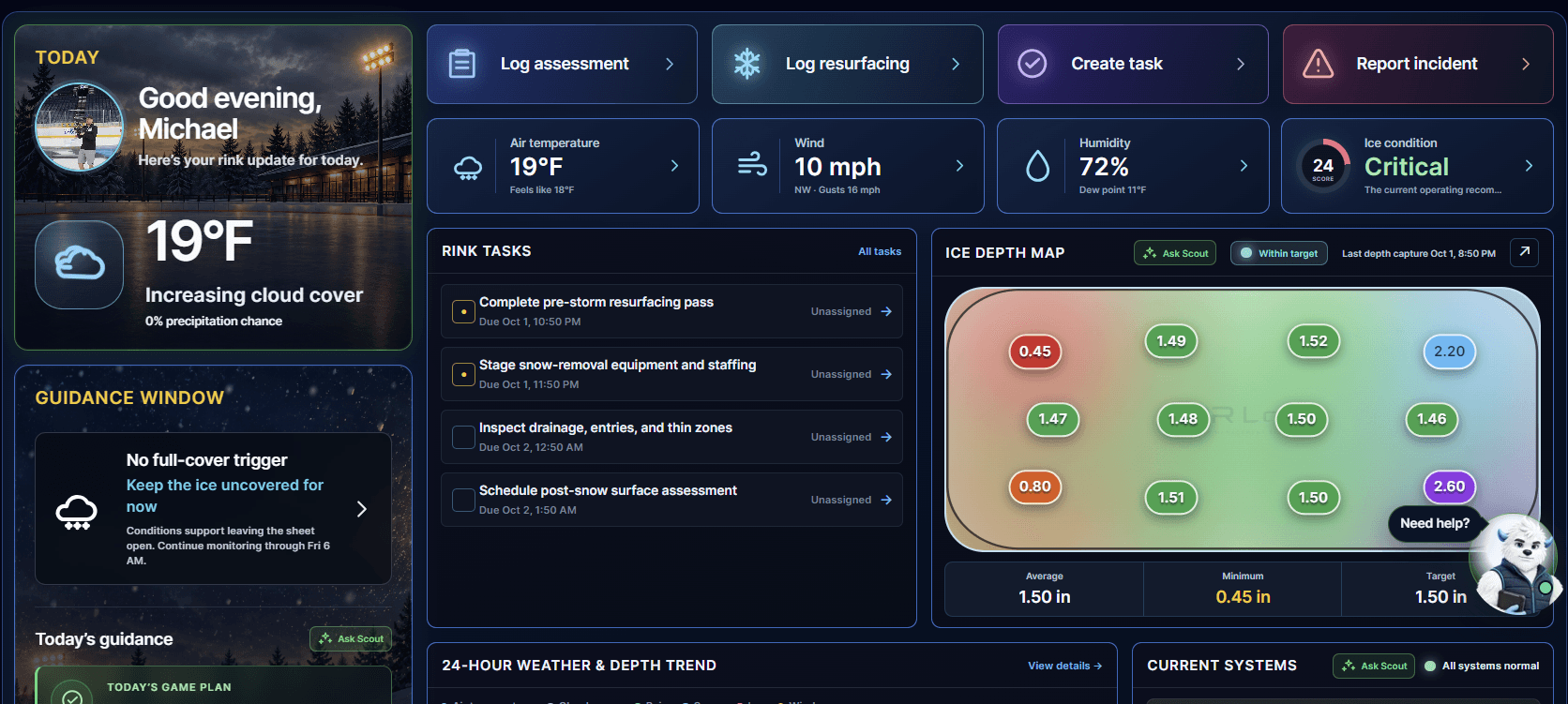This screenshot has width=1568, height=704.
Task: Check off Inspect drainage, entries, and thin zones
Action: [x=463, y=437]
